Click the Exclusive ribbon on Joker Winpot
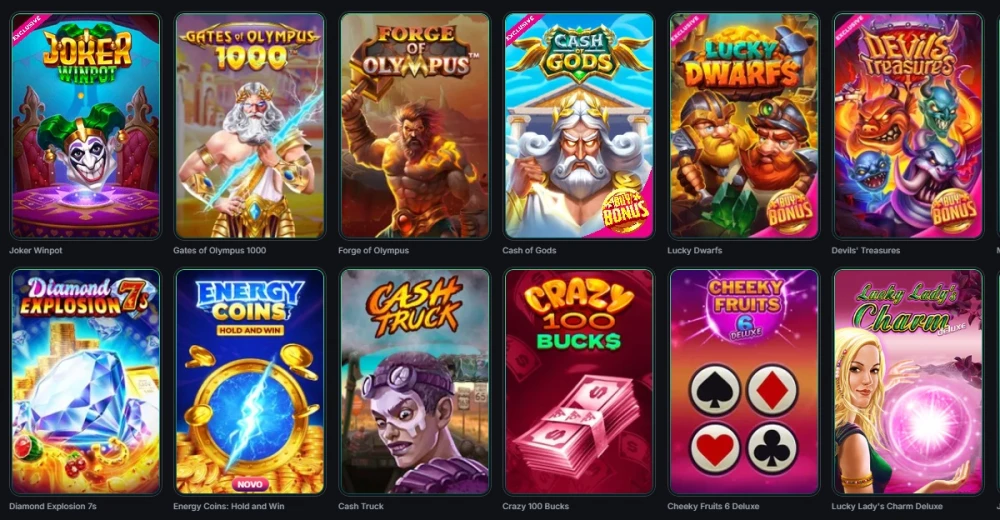This screenshot has width=1000, height=520. click(x=27, y=29)
